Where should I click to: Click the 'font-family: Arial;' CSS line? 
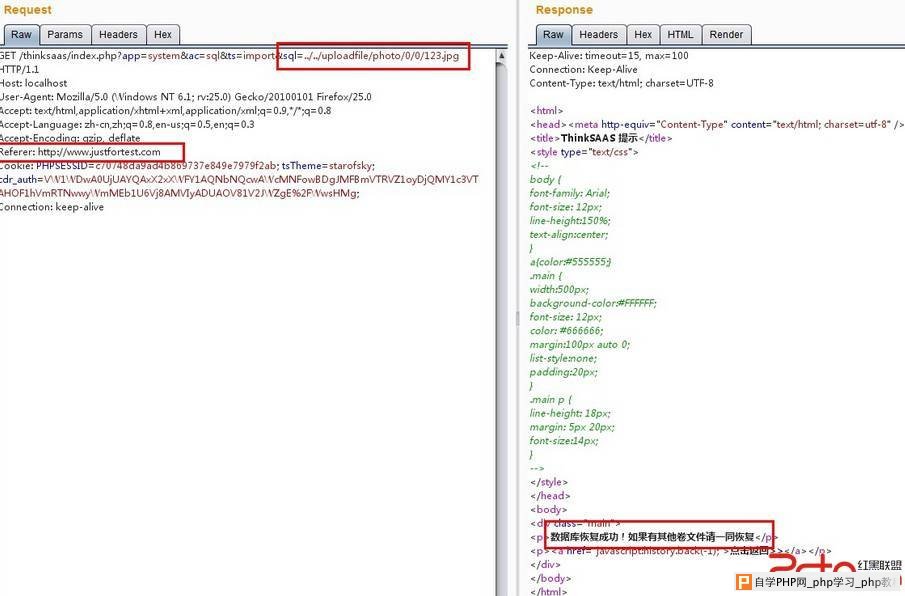(x=570, y=193)
